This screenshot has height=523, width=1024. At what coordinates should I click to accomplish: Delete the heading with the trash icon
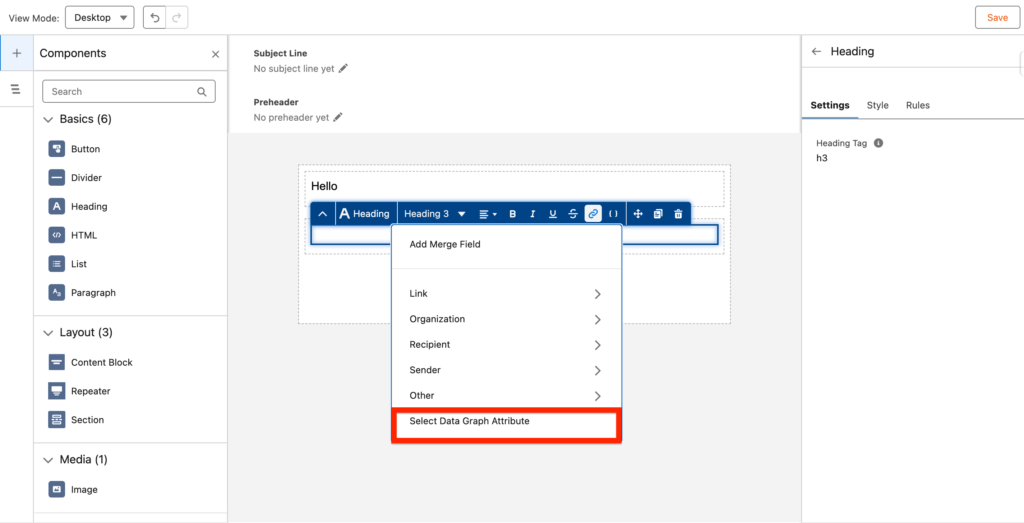click(x=678, y=214)
